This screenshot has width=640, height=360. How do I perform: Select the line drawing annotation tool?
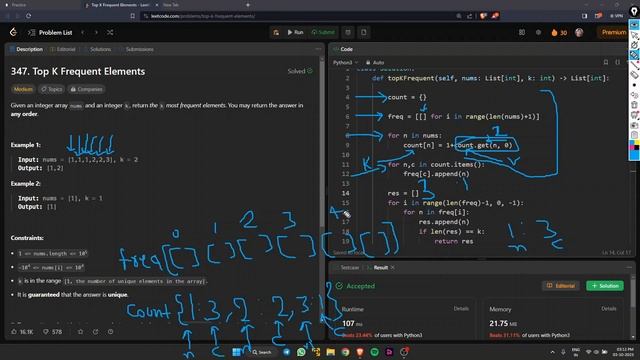634,65
